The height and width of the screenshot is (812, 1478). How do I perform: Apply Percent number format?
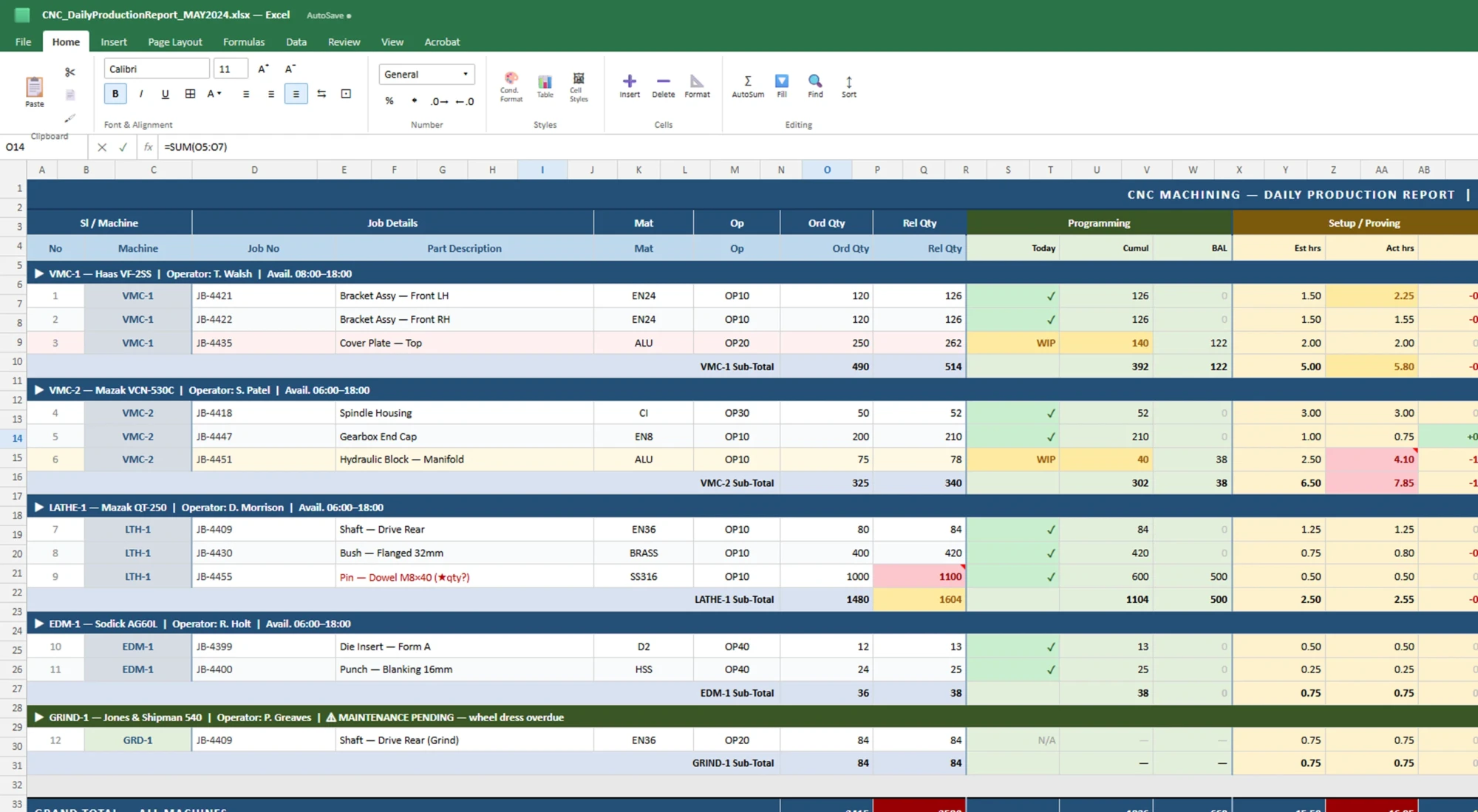389,101
